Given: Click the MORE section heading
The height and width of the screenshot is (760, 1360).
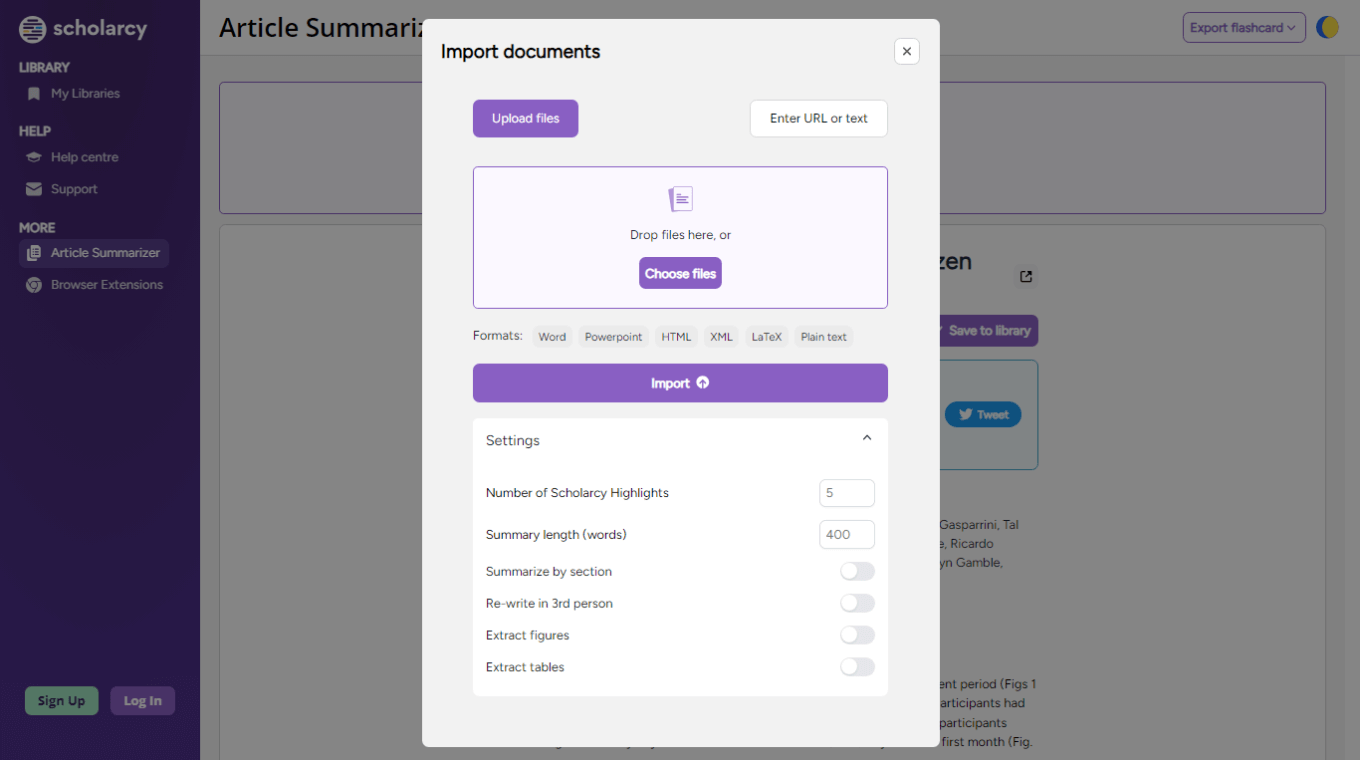Looking at the screenshot, I should [37, 228].
